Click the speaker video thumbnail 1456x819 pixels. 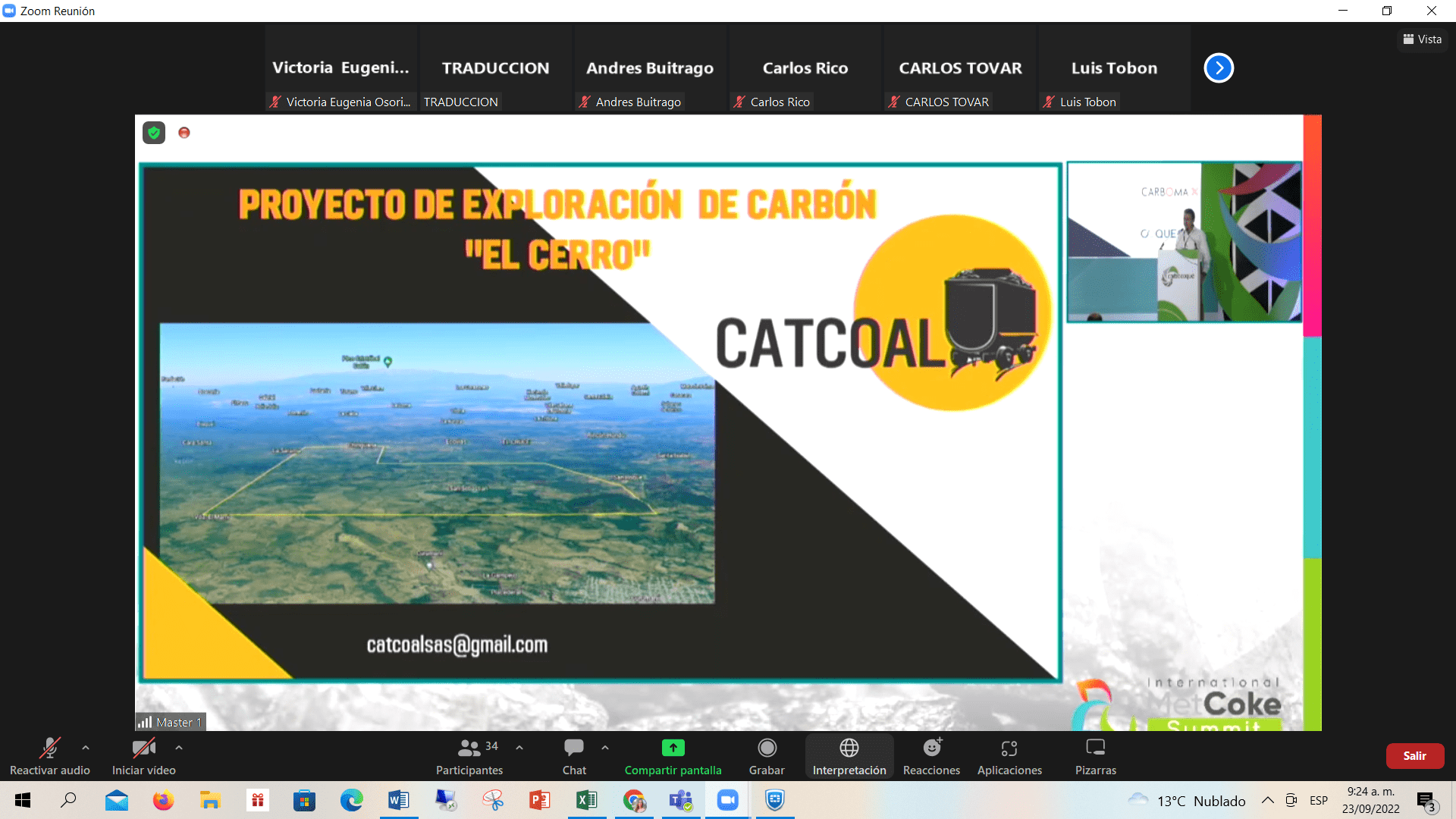(1185, 241)
